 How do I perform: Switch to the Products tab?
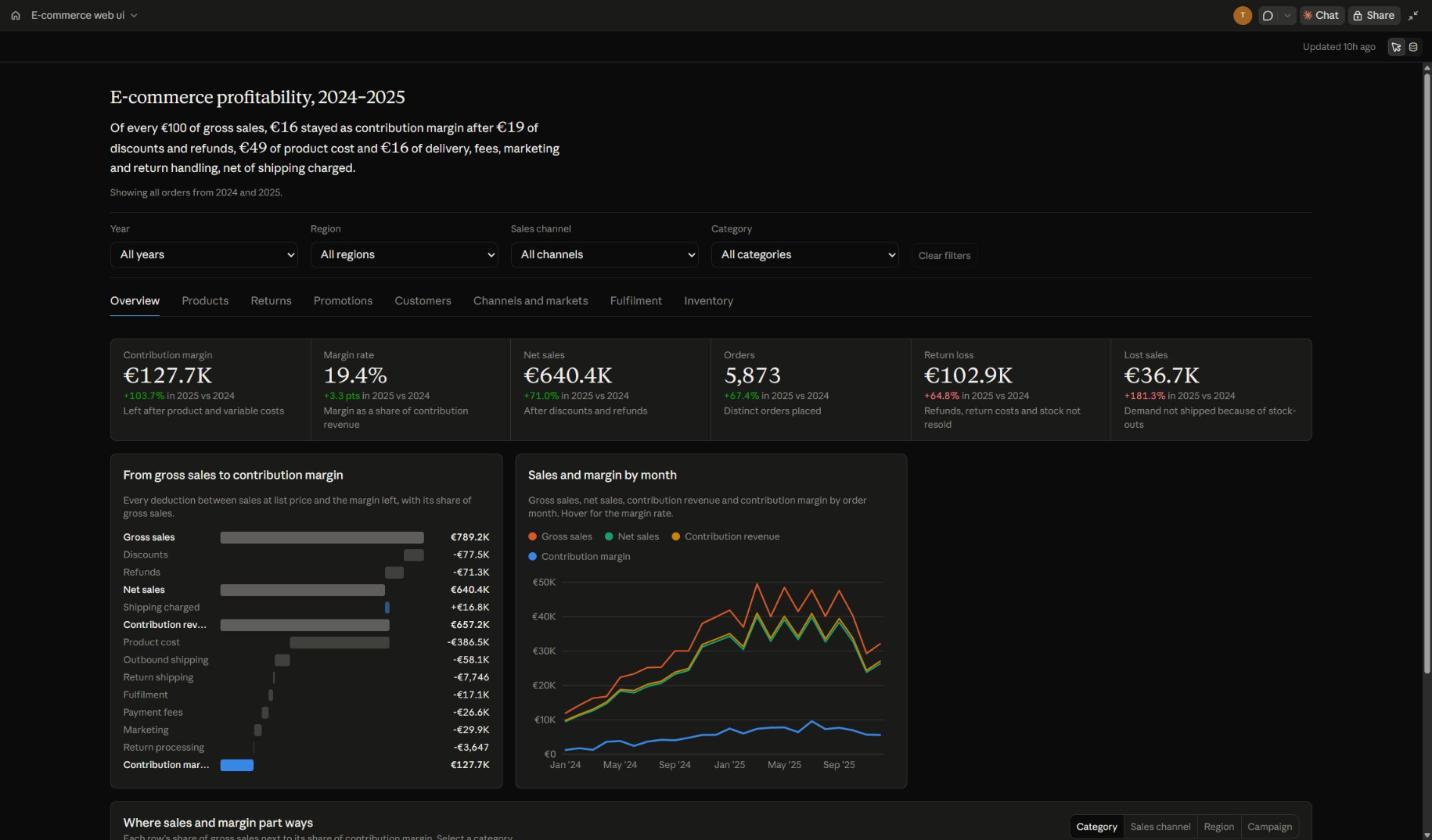[205, 301]
